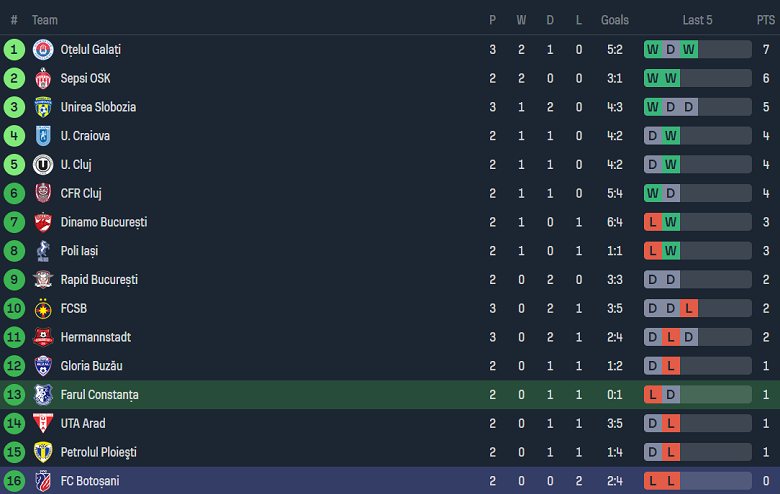Click the FCSB club crest icon
The height and width of the screenshot is (494, 780).
(42, 309)
